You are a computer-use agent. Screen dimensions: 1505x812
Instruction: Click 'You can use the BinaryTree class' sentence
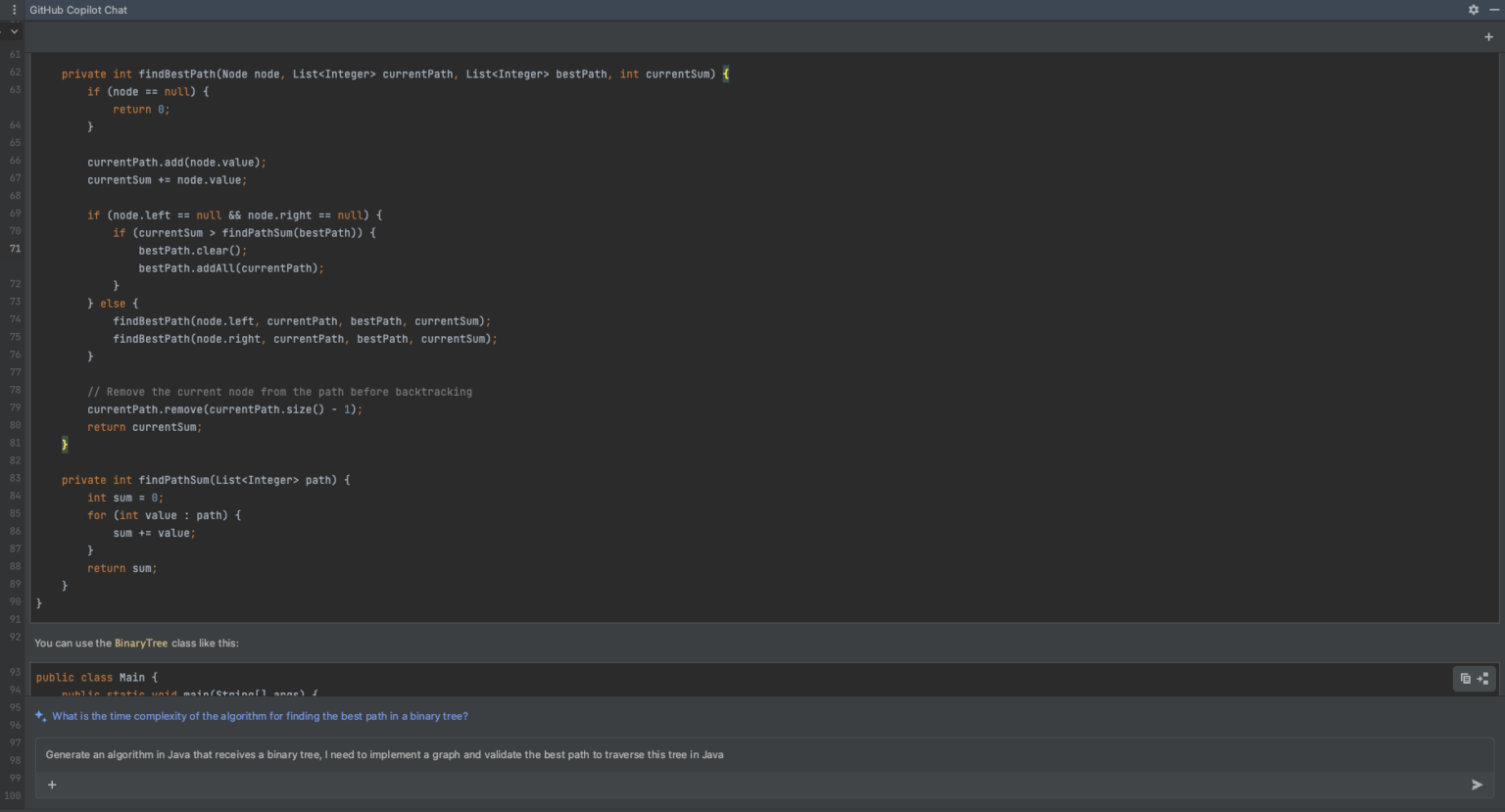tap(136, 644)
